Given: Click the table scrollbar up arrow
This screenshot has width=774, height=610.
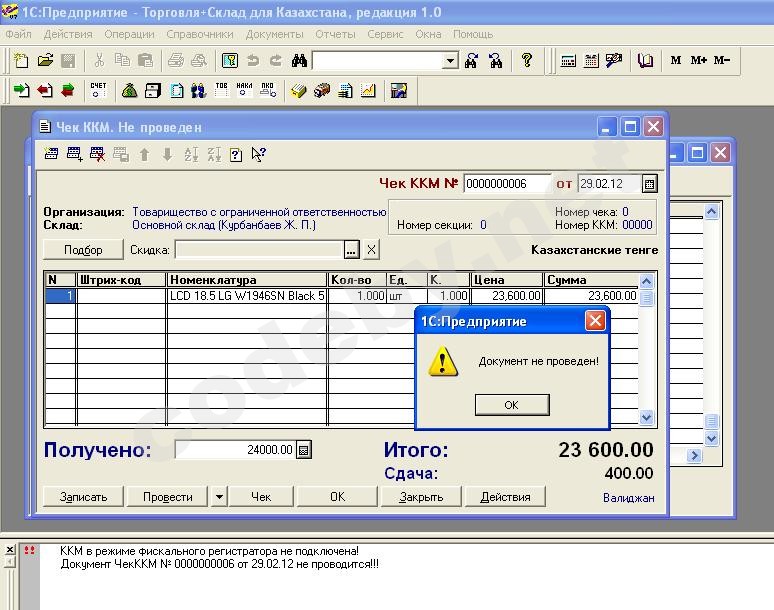Looking at the screenshot, I should coord(646,282).
